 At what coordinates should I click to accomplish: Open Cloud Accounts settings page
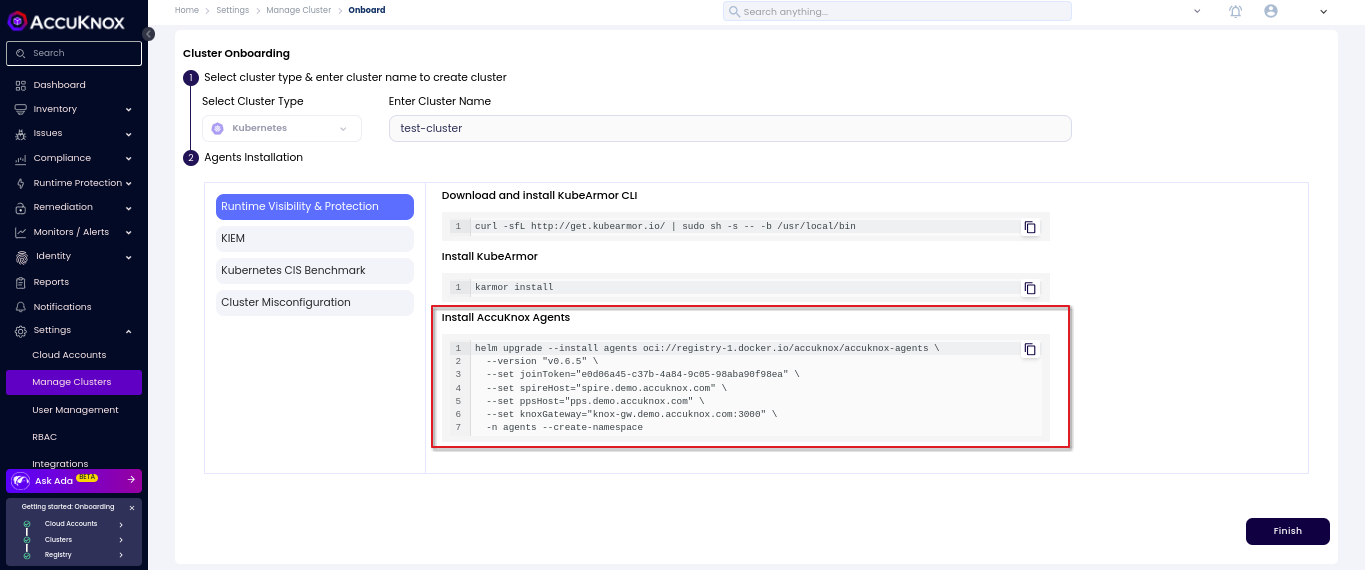pos(69,355)
